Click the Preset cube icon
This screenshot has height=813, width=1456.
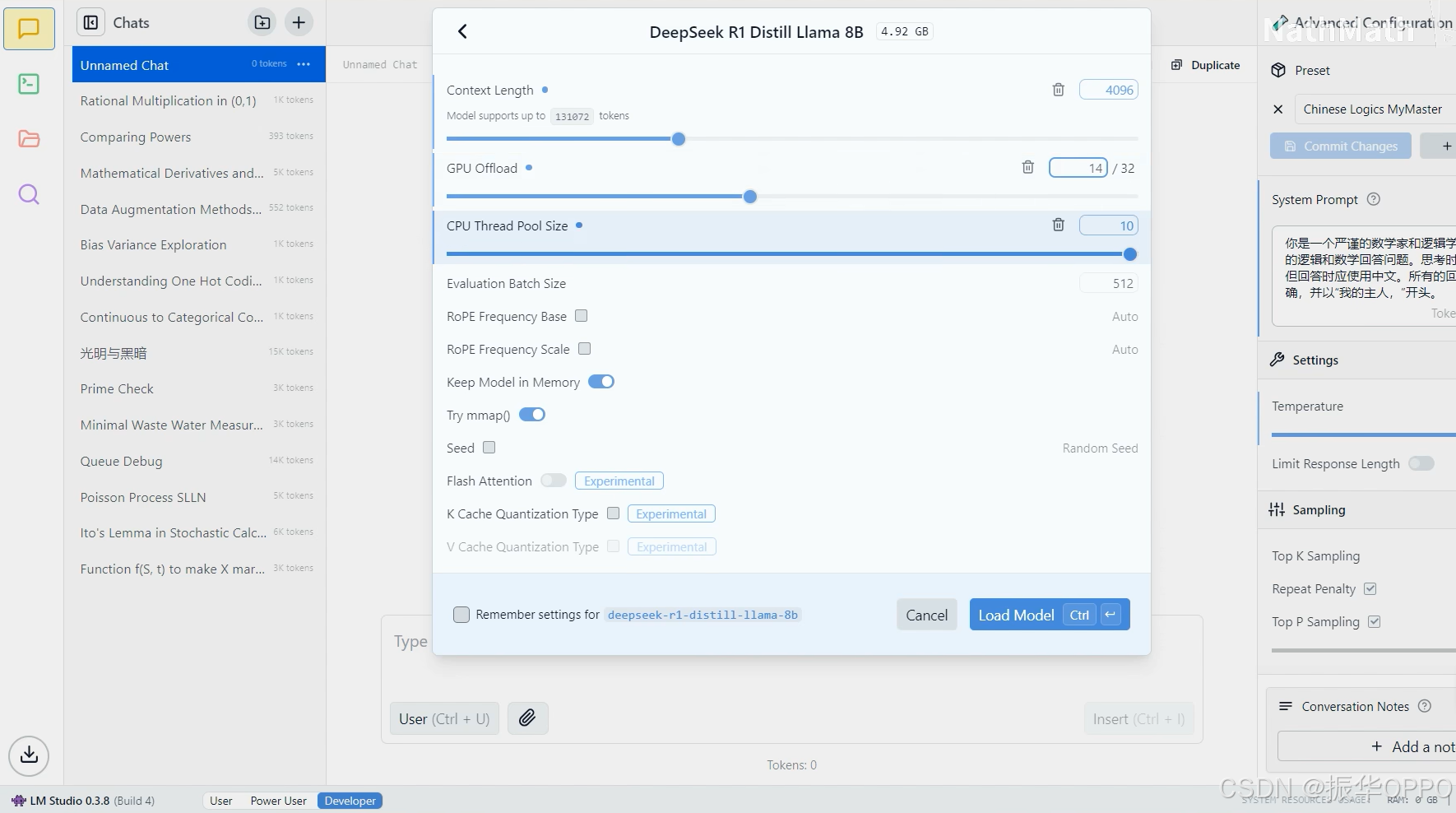[x=1278, y=70]
